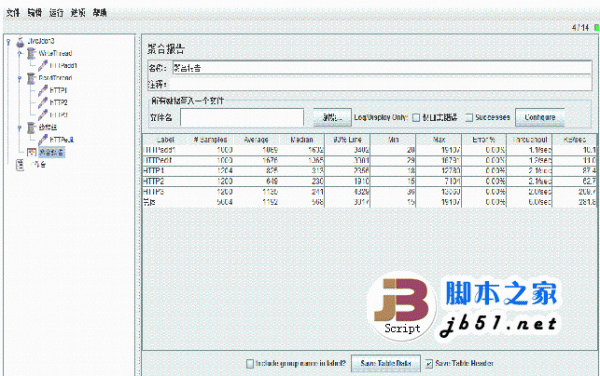600x376 pixels.
Task: Click the Average column header
Action: click(256, 140)
